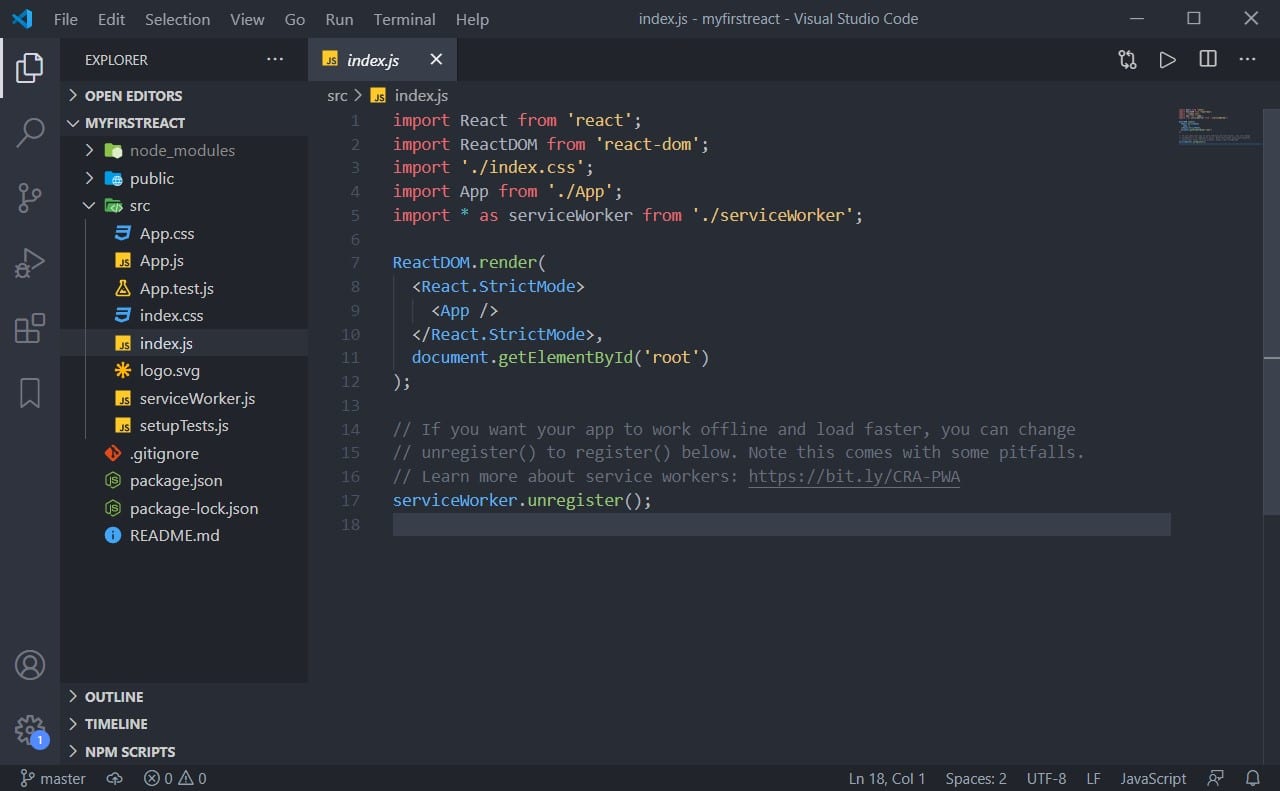The height and width of the screenshot is (791, 1280).
Task: Open App.css in the explorer
Action: 184,234
